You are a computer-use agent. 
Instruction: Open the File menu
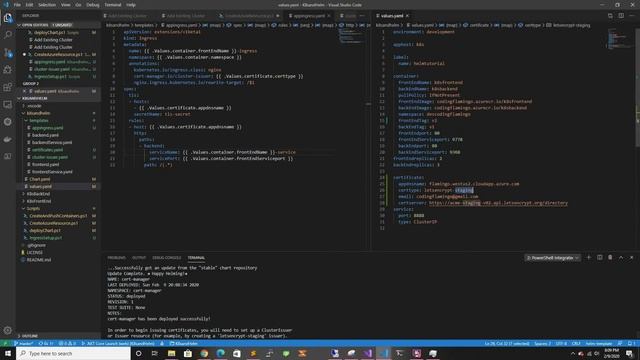17,5
